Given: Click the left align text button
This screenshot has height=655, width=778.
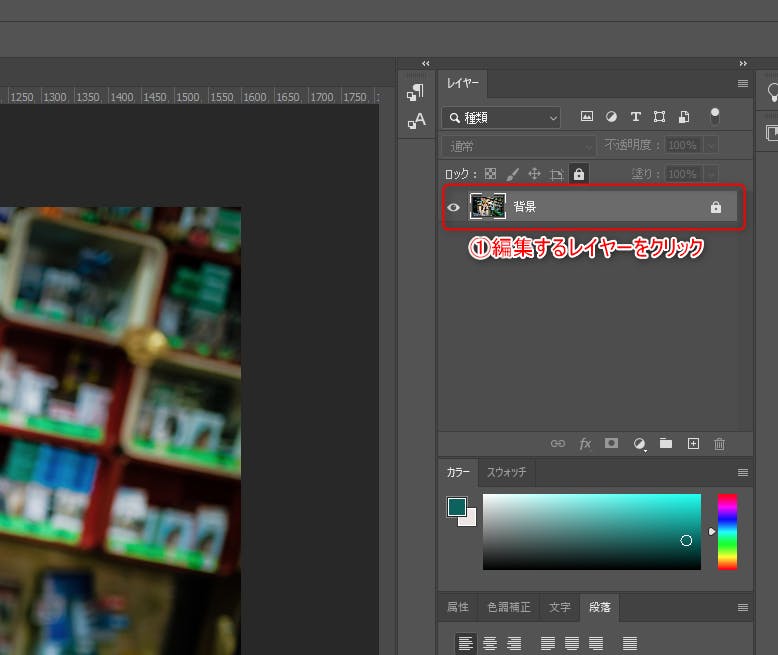Looking at the screenshot, I should click(465, 643).
